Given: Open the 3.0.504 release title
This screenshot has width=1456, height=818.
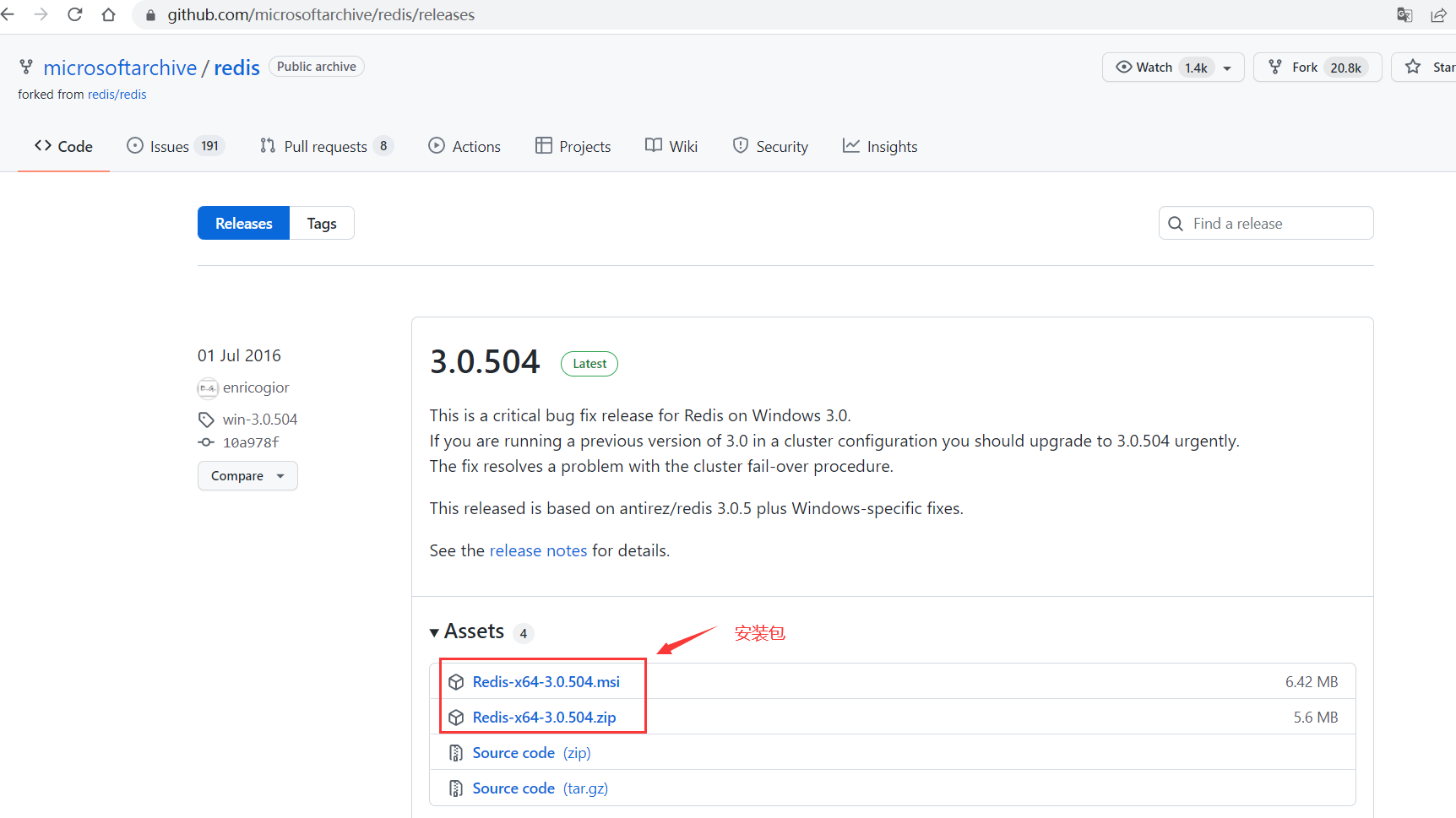Looking at the screenshot, I should pyautogui.click(x=485, y=361).
